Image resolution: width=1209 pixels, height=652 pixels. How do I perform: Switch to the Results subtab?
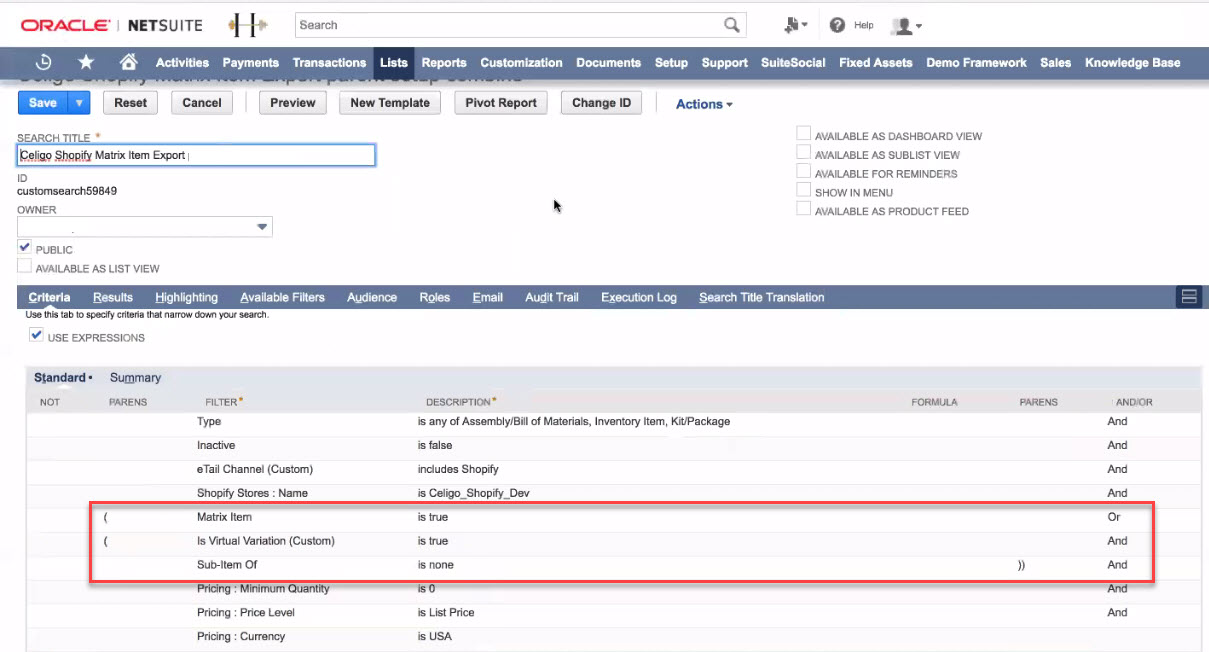tap(113, 297)
